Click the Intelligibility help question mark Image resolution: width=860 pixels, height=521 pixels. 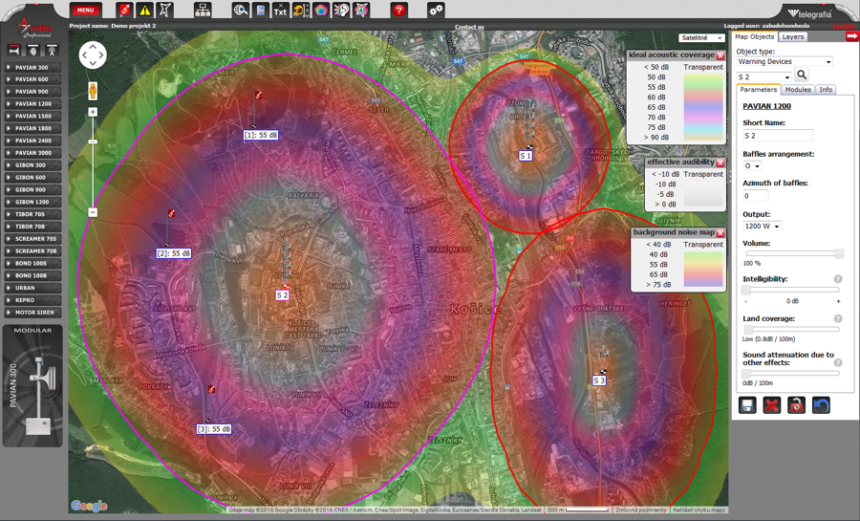click(838, 279)
